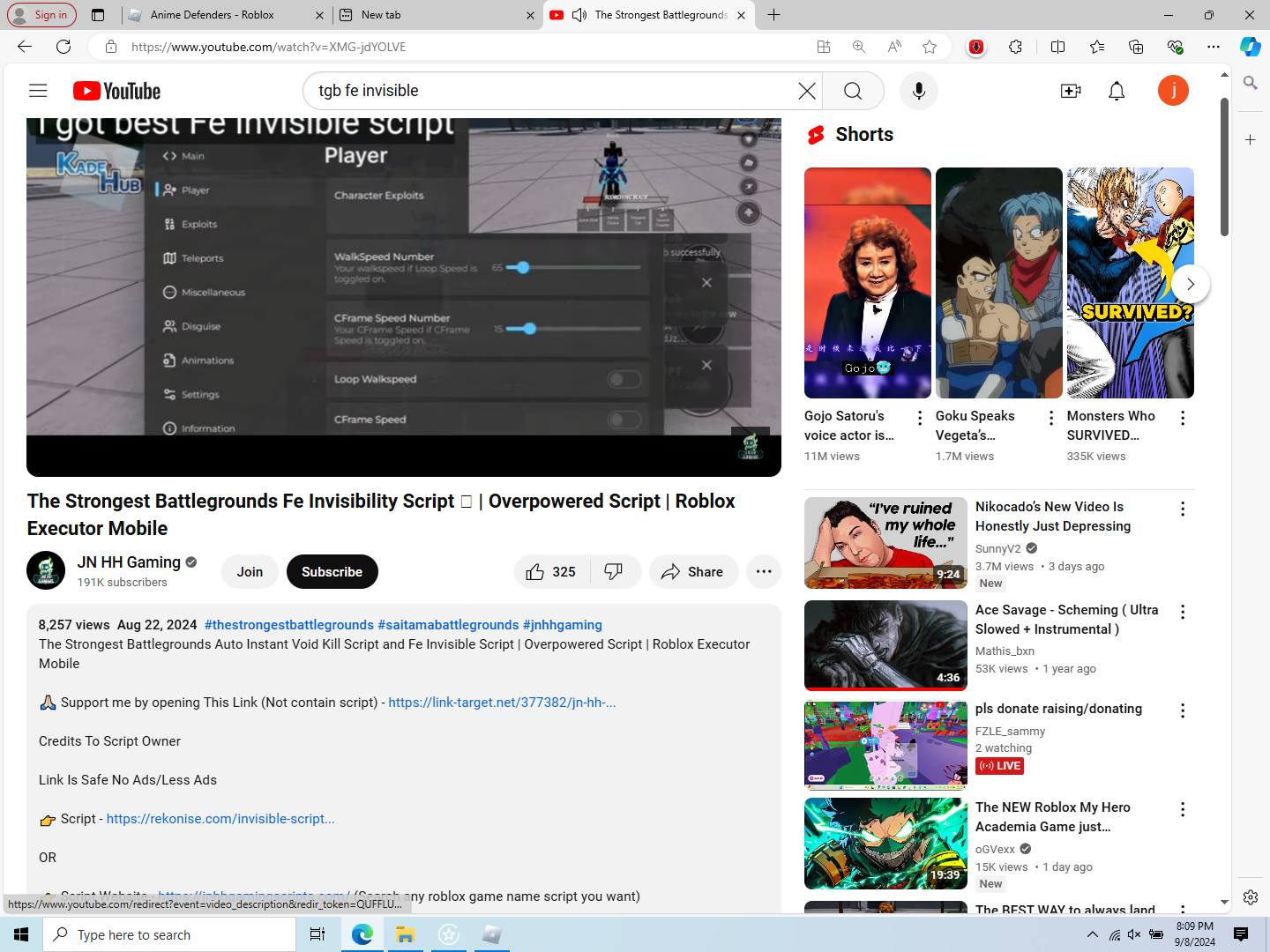Close the Anime Defenders tab
The height and width of the screenshot is (952, 1270).
pyautogui.click(x=319, y=15)
